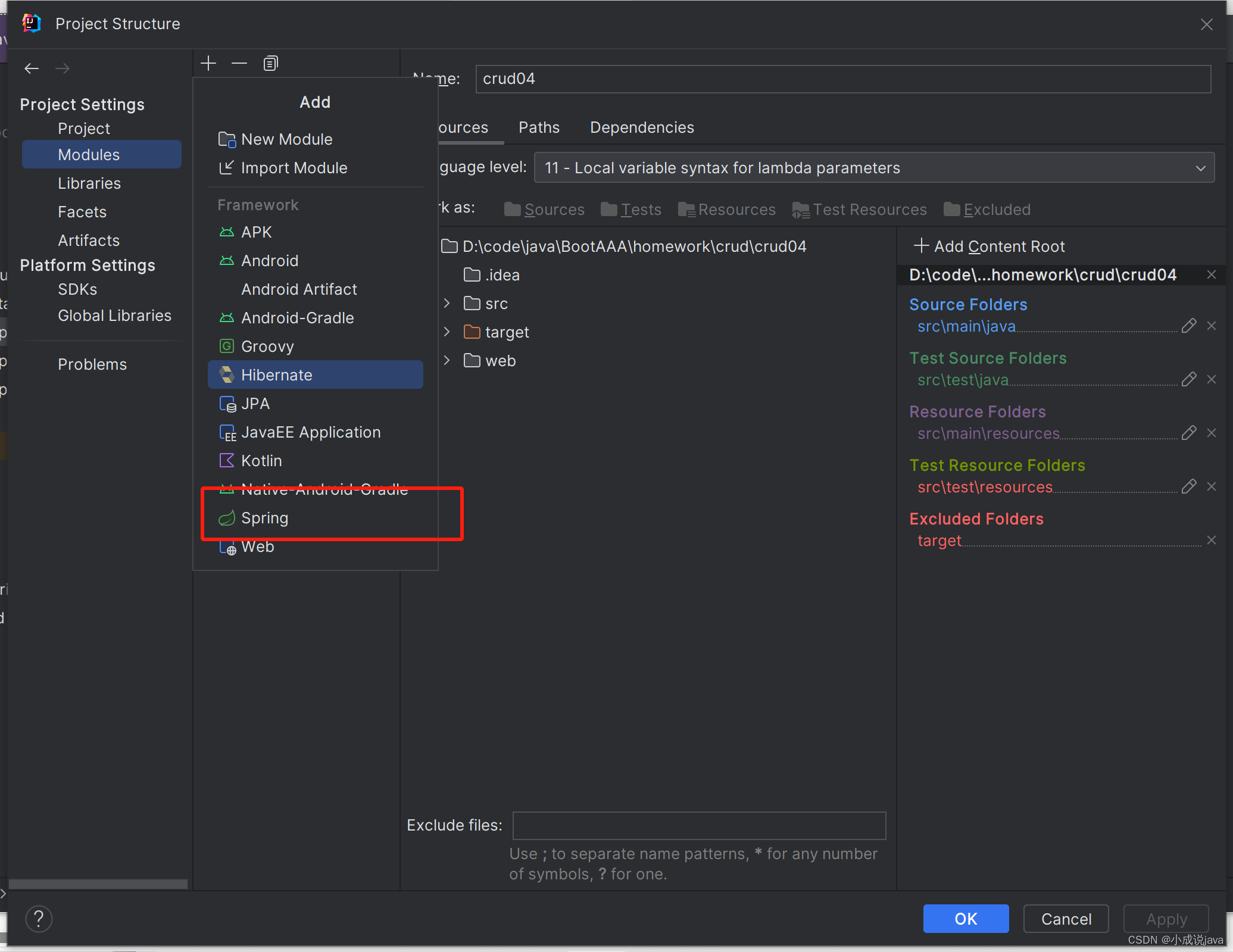Click the back navigation arrow
Viewport: 1233px width, 952px height.
(x=32, y=68)
